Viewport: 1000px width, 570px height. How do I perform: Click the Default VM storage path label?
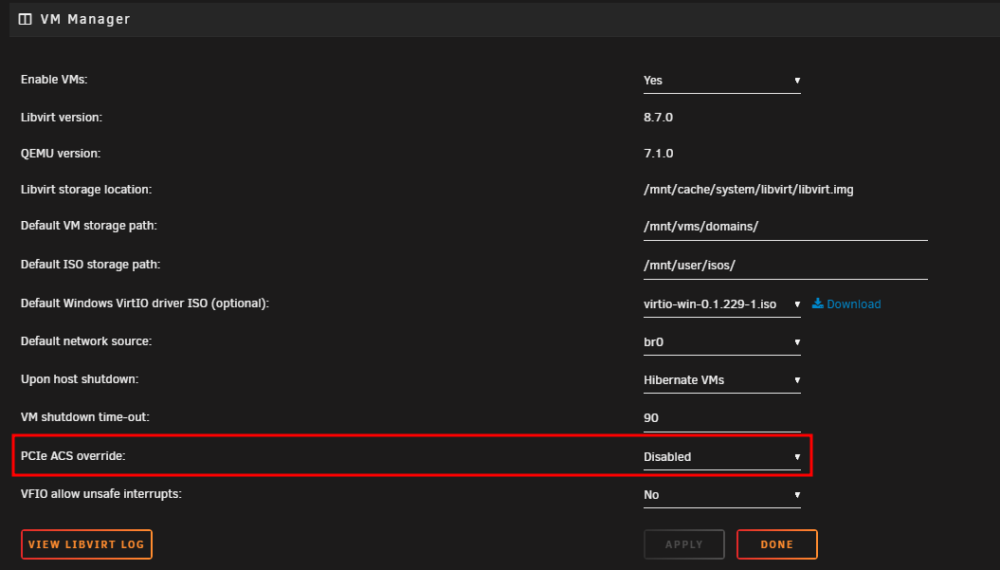89,226
